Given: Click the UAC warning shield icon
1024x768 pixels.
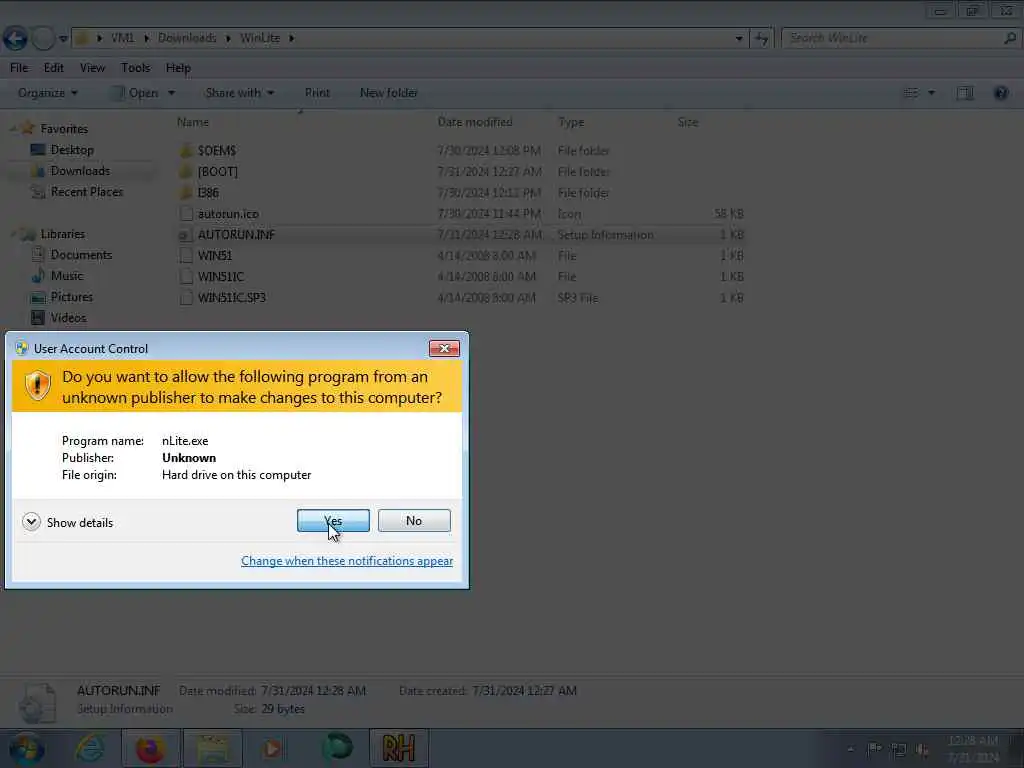Looking at the screenshot, I should [38, 385].
